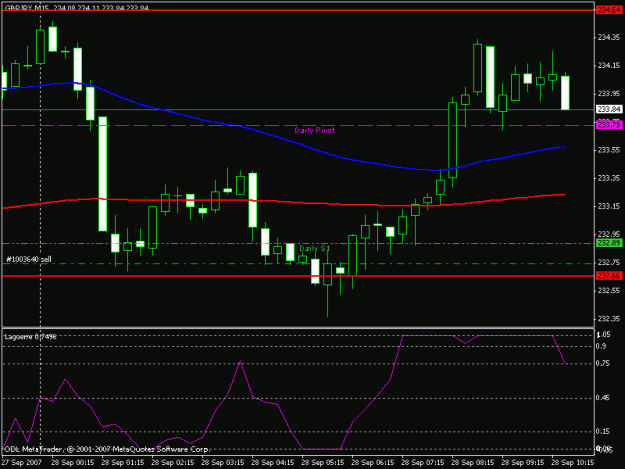Click the 234.35 price scale label
This screenshot has height=469, width=625.
click(609, 37)
